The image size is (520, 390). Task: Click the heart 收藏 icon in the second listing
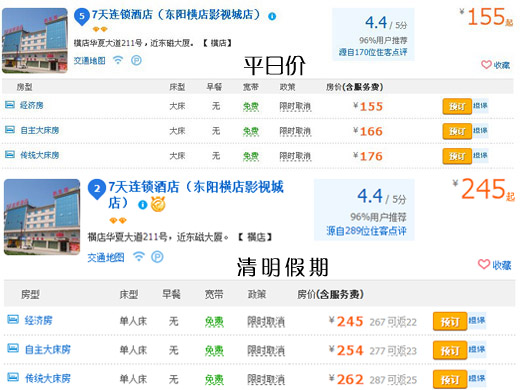(x=484, y=265)
